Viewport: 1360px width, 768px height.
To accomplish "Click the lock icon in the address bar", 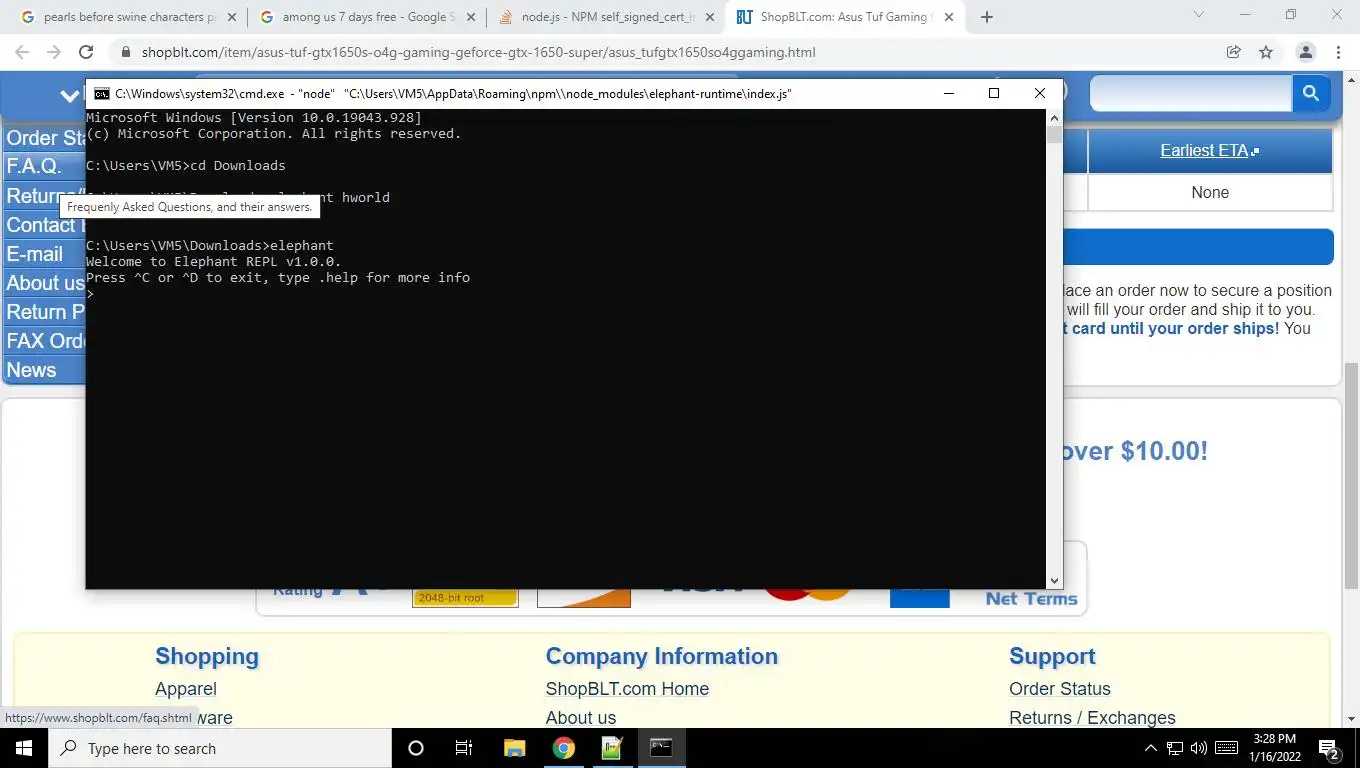I will 125,52.
